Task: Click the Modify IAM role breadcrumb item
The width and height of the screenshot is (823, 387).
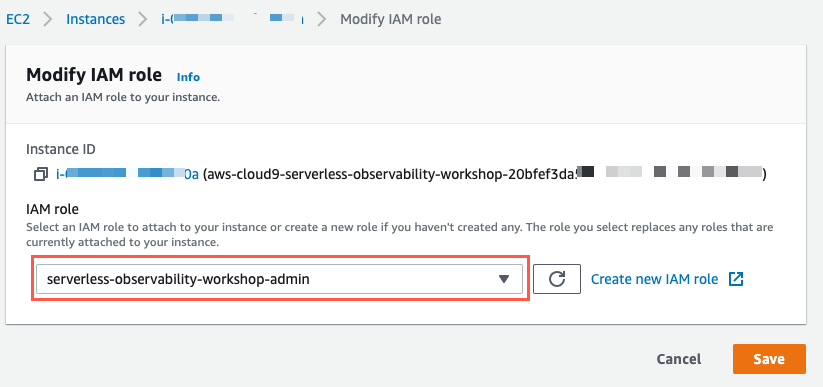Action: tap(391, 19)
